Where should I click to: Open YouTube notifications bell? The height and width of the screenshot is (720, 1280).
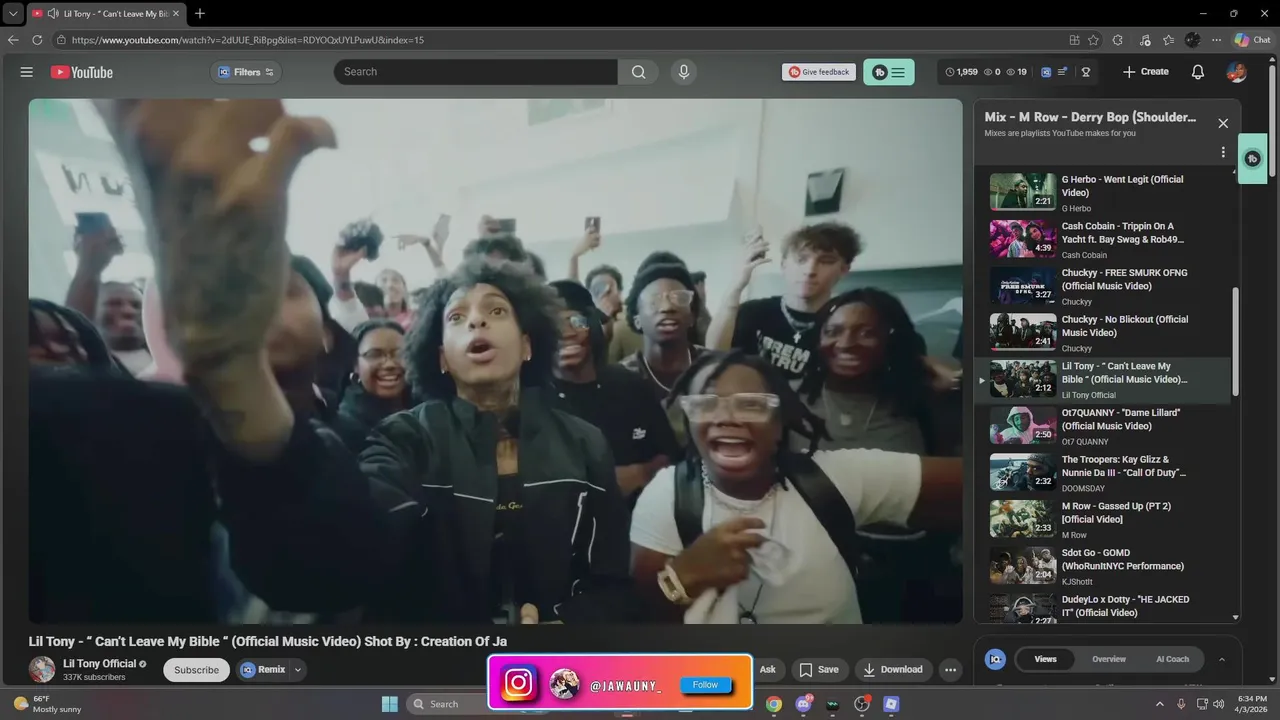pos(1198,72)
